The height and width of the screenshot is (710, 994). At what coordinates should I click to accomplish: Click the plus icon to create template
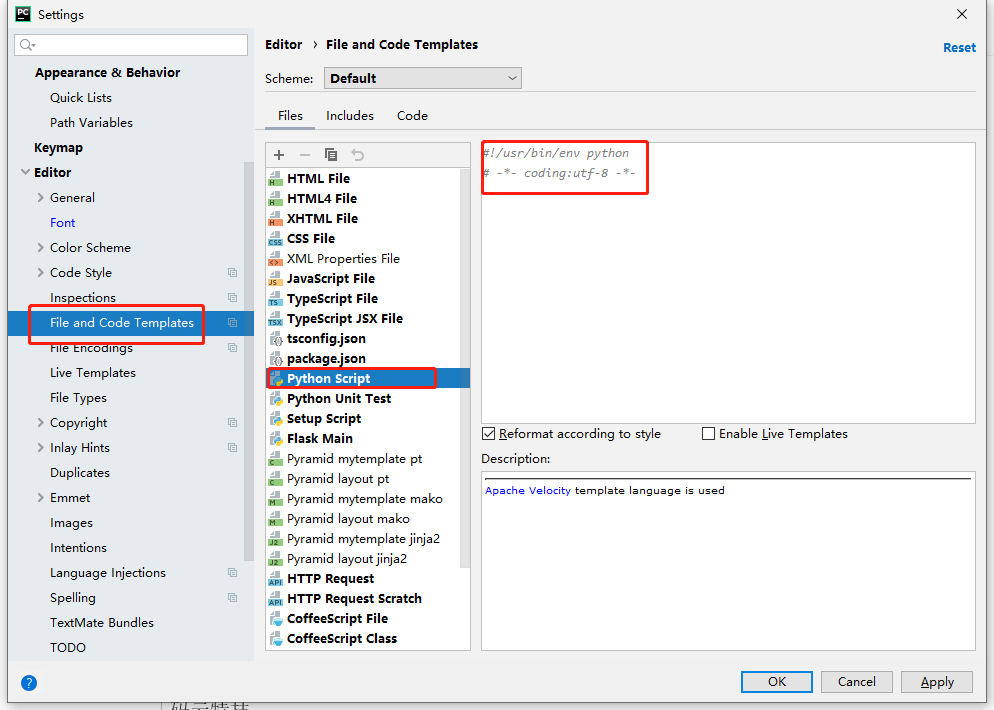[x=279, y=155]
